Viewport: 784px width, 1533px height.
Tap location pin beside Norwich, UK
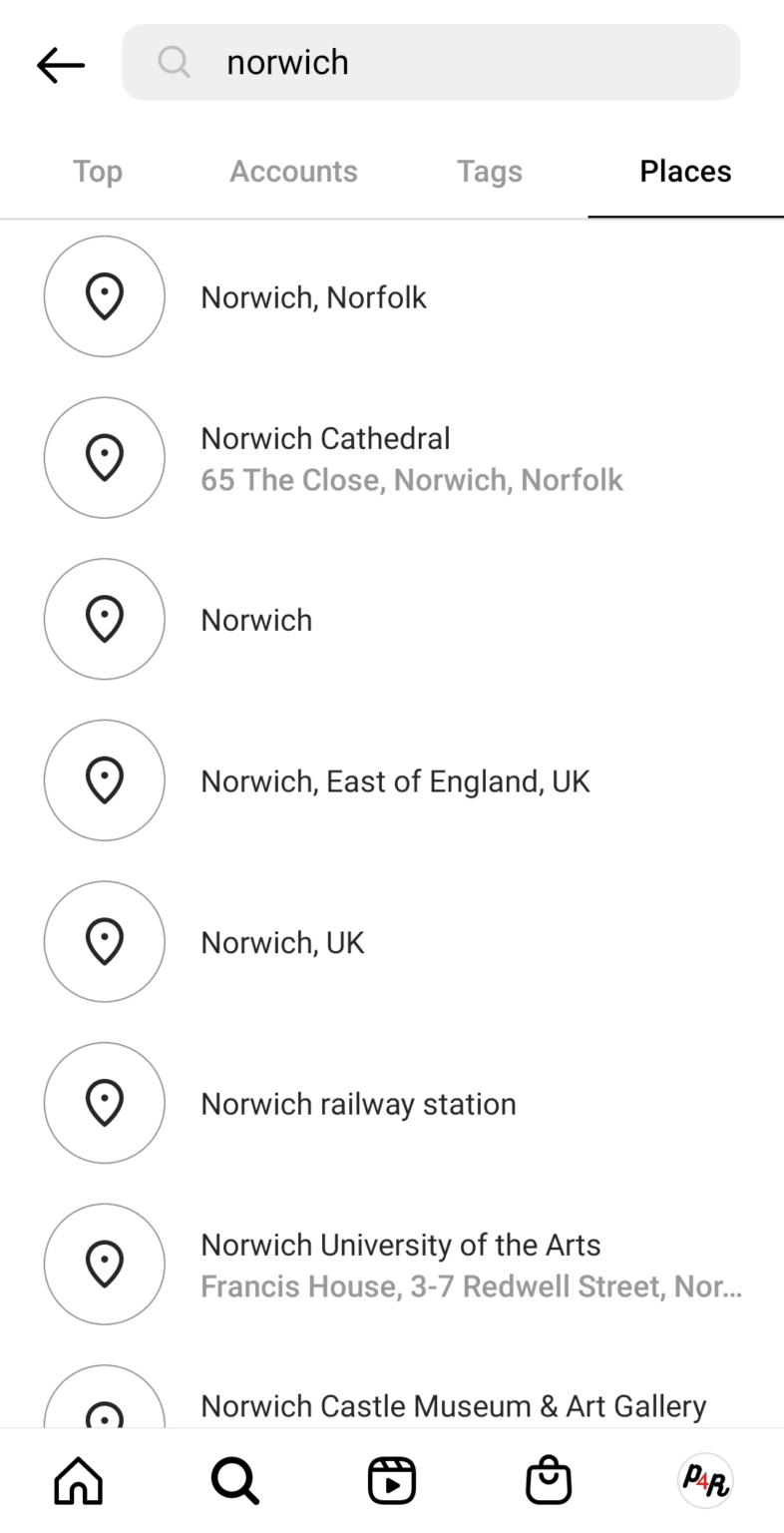(105, 941)
